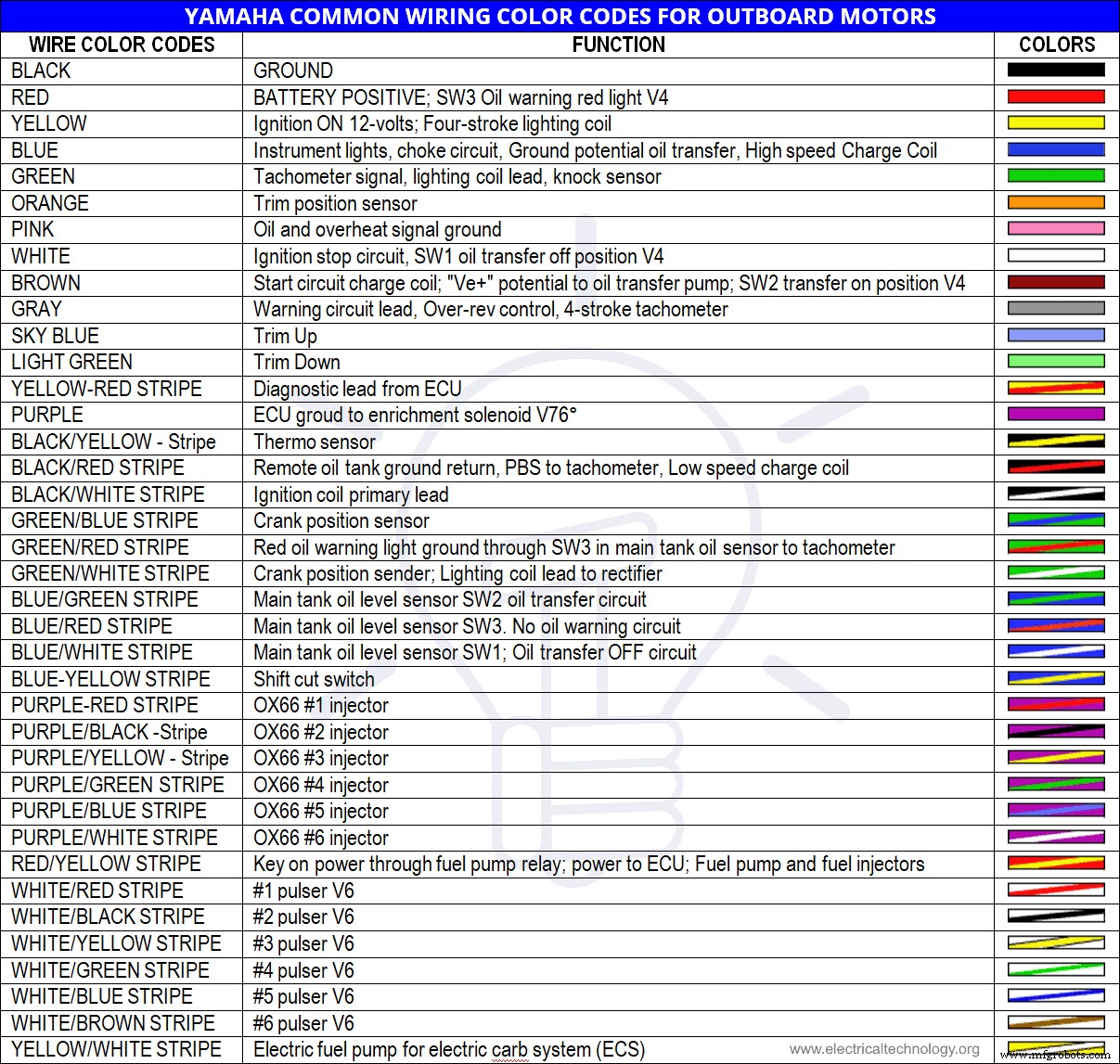
Task: Click the BLUE/RED stripe color swatch
Action: click(x=1055, y=625)
